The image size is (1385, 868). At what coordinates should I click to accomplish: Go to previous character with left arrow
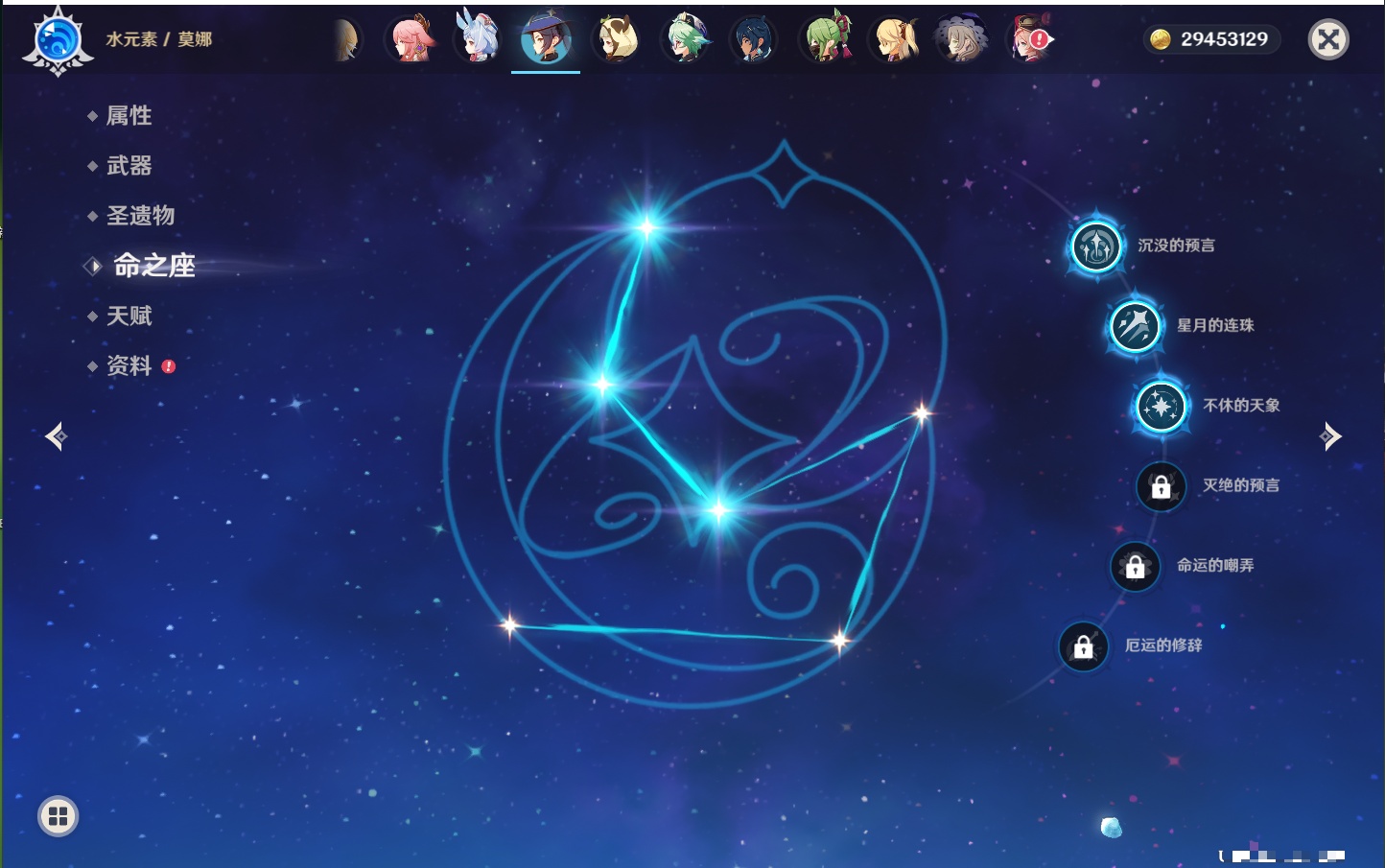click(x=57, y=436)
